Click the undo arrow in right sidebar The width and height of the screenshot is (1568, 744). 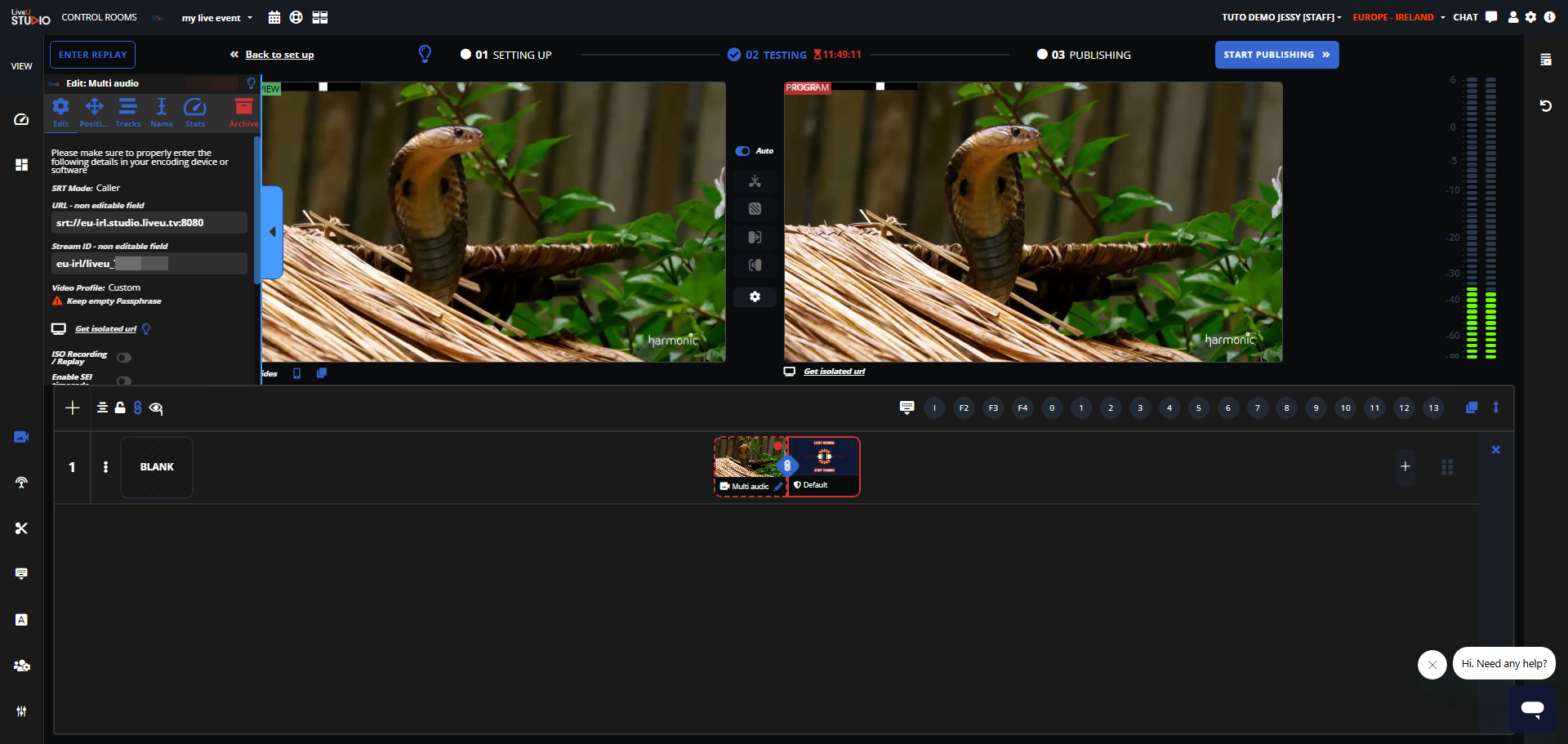(1545, 106)
